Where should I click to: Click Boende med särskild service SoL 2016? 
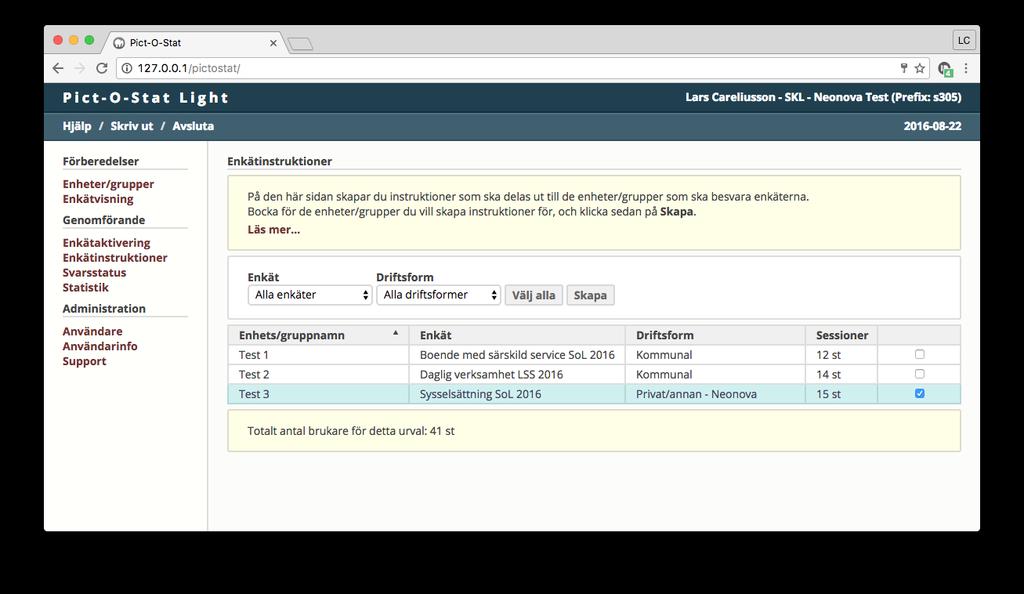pos(517,354)
